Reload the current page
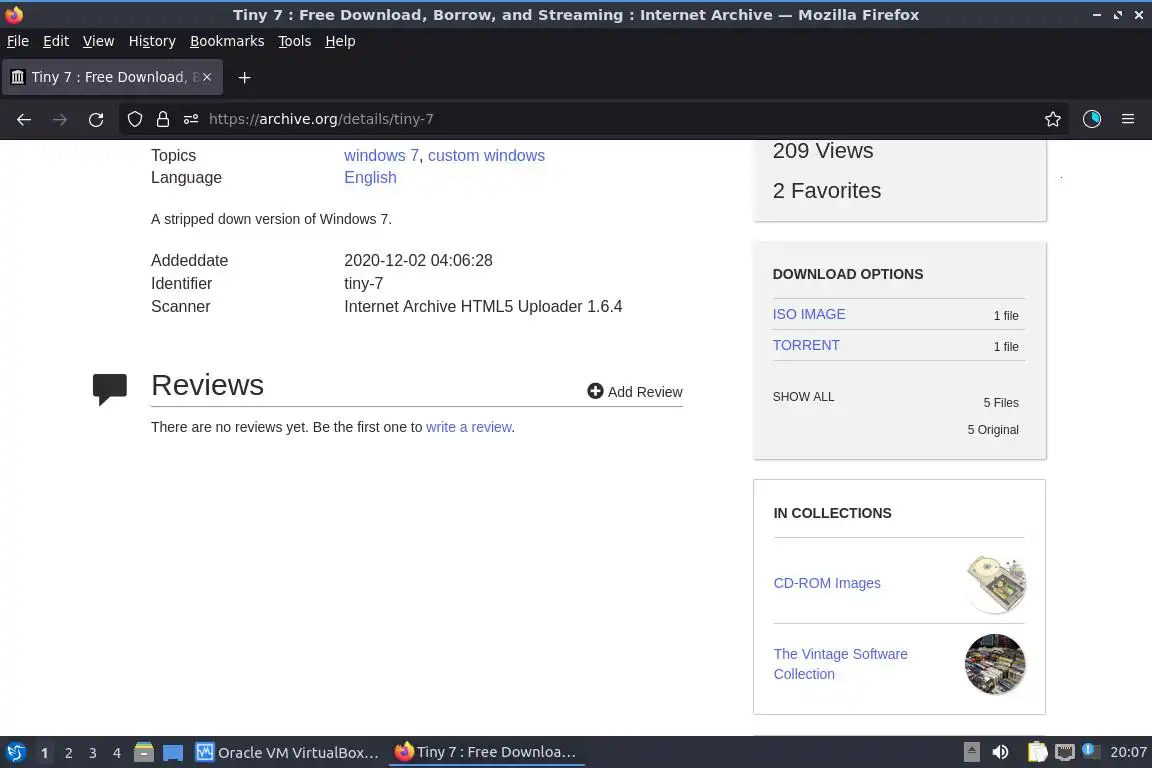The image size is (1152, 768). click(x=96, y=119)
